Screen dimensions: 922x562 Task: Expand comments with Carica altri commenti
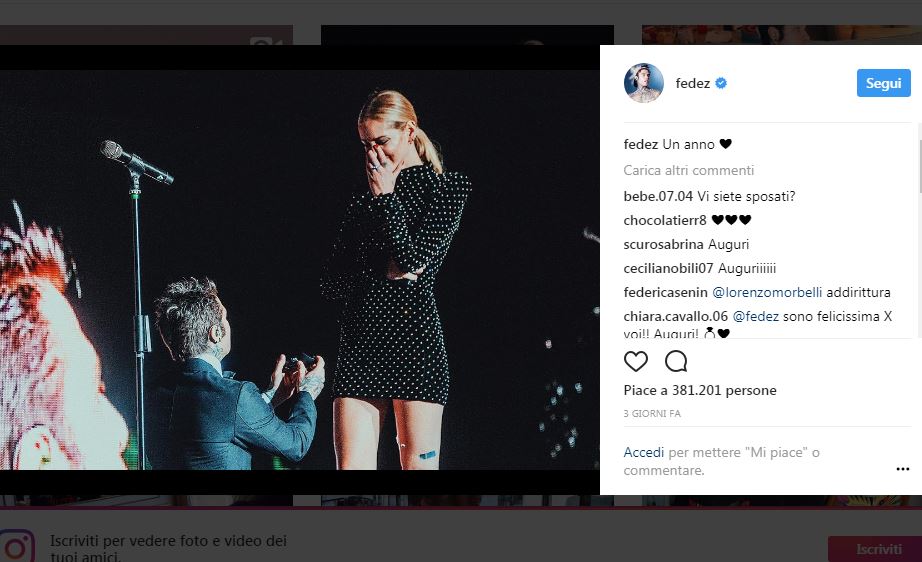click(689, 170)
